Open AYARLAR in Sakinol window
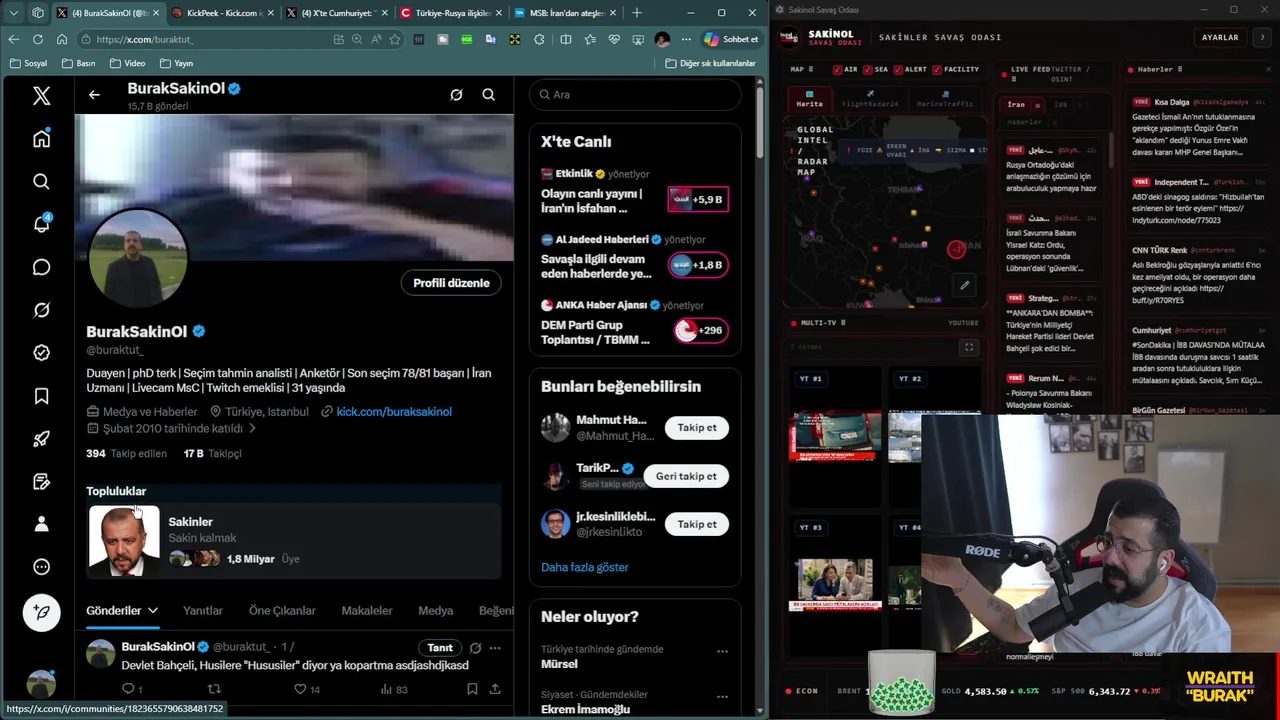Viewport: 1280px width, 720px height. click(x=1220, y=37)
